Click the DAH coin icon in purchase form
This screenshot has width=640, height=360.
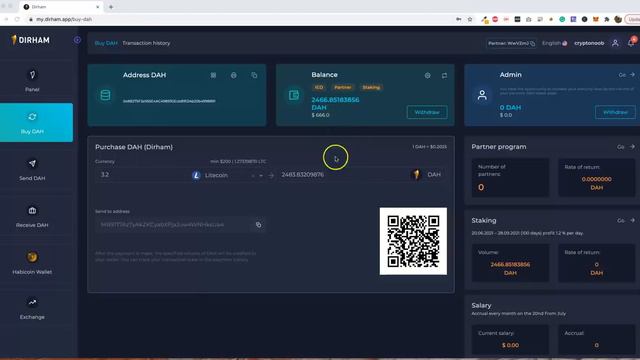416,174
